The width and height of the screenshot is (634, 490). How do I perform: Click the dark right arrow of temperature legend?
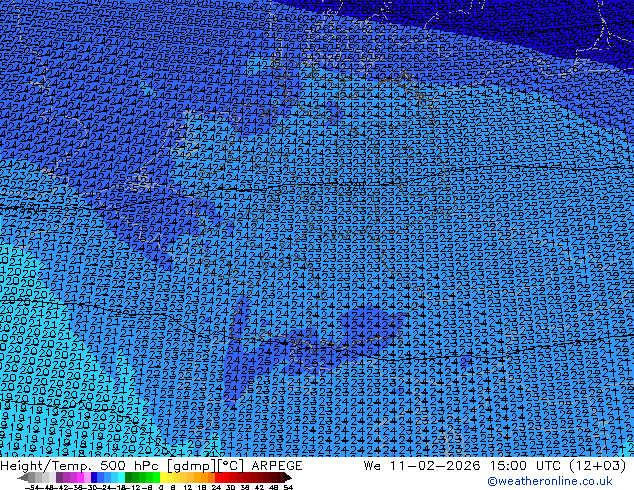pos(288,478)
